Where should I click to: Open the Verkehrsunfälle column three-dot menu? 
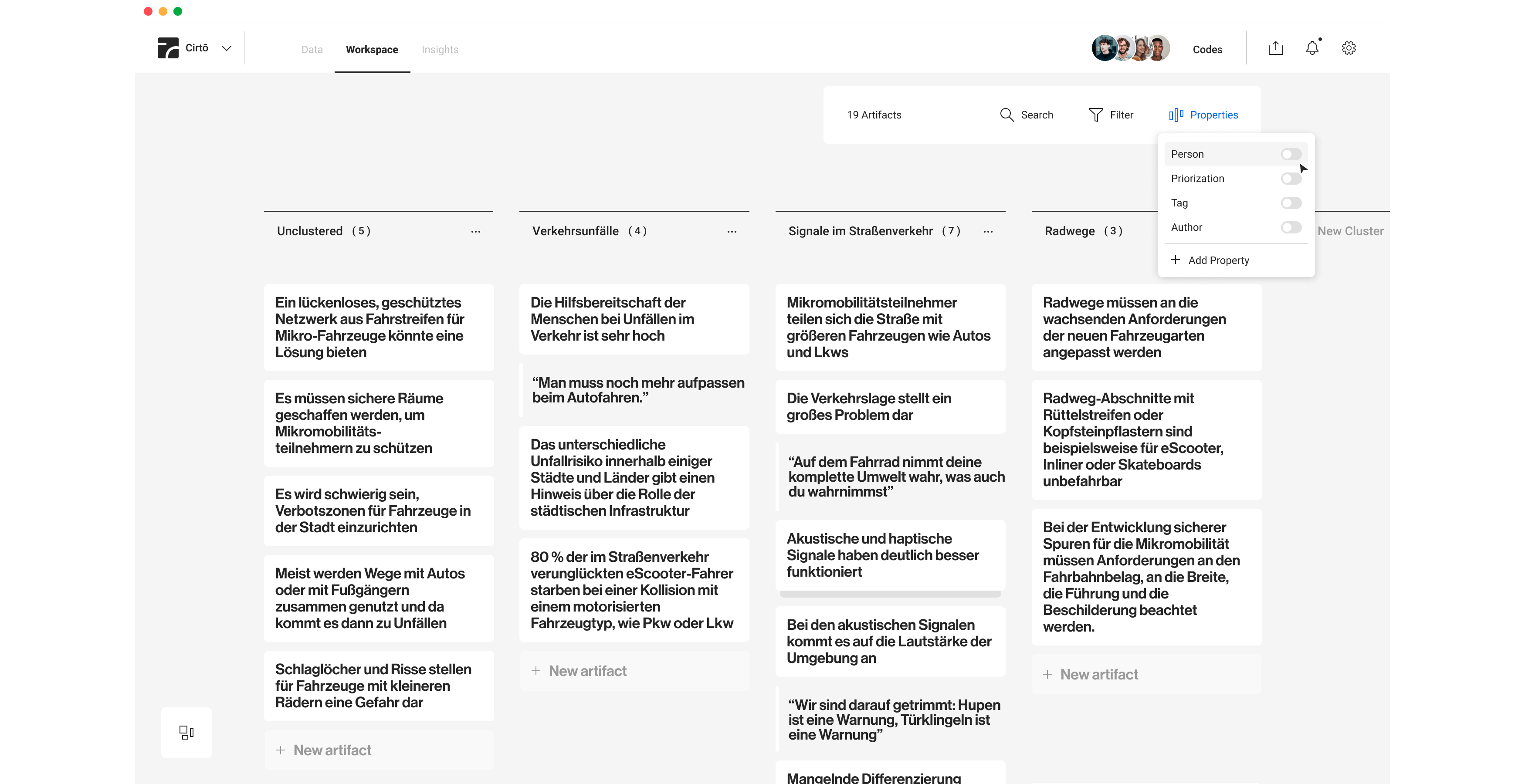[732, 231]
